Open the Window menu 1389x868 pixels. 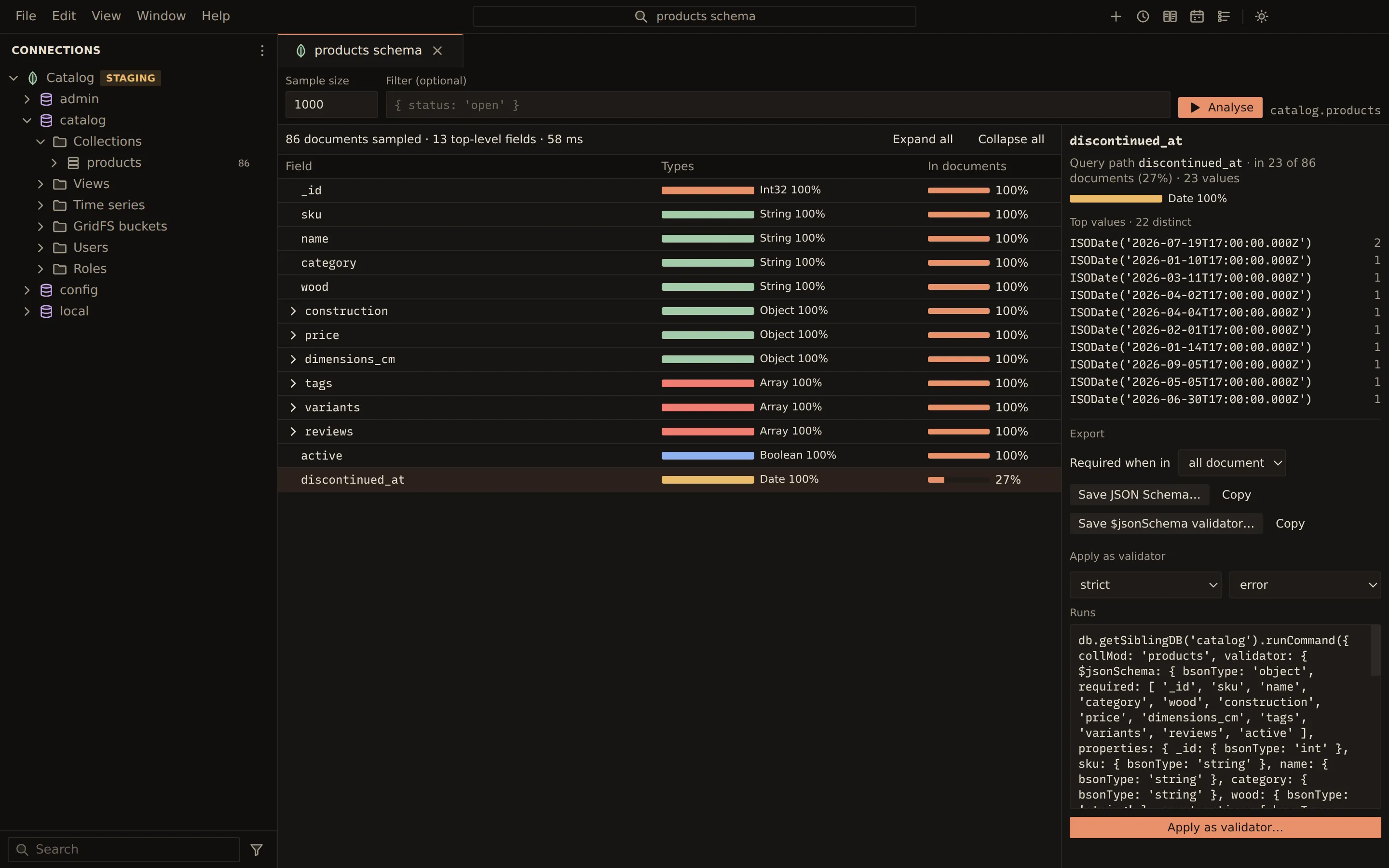(161, 16)
